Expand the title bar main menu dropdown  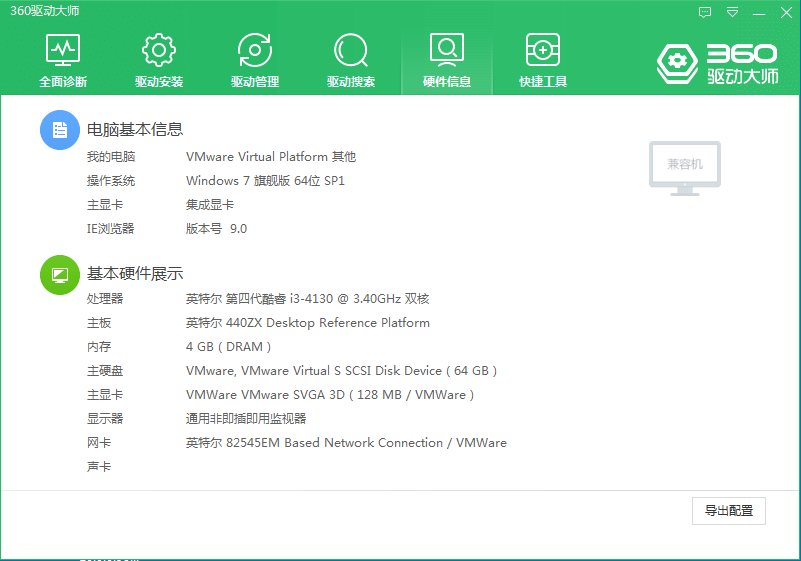[732, 12]
